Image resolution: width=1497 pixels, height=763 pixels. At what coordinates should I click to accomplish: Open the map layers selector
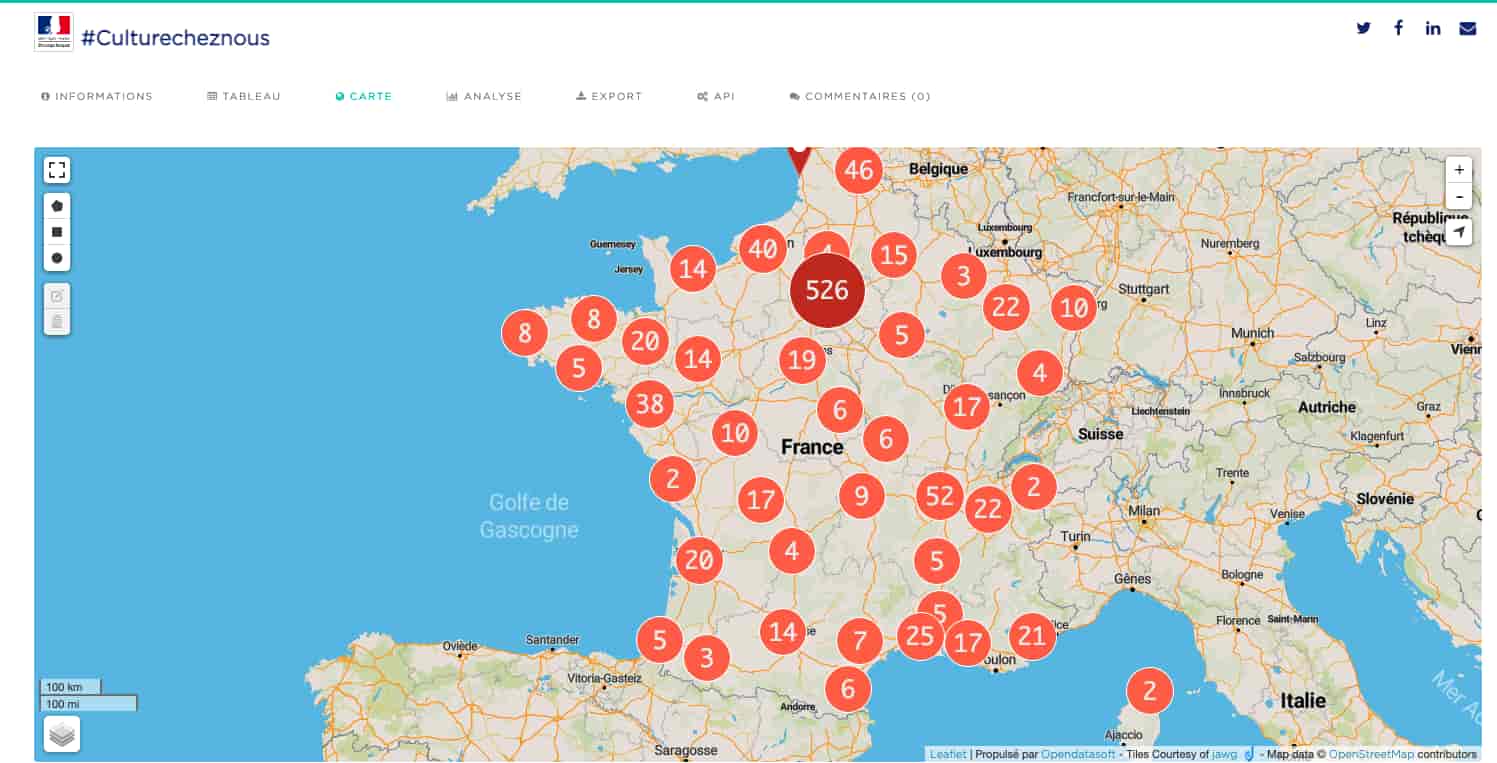(62, 734)
